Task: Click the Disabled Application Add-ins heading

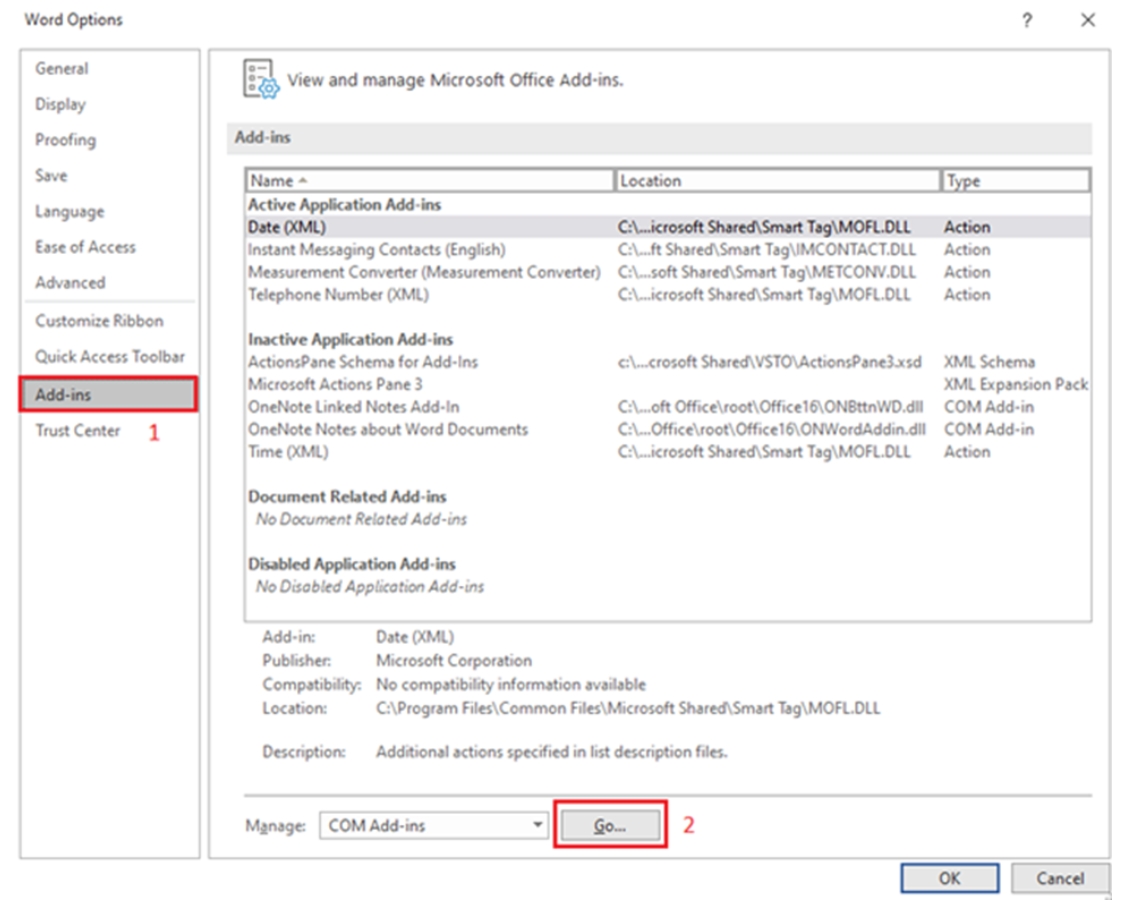Action: (x=352, y=564)
